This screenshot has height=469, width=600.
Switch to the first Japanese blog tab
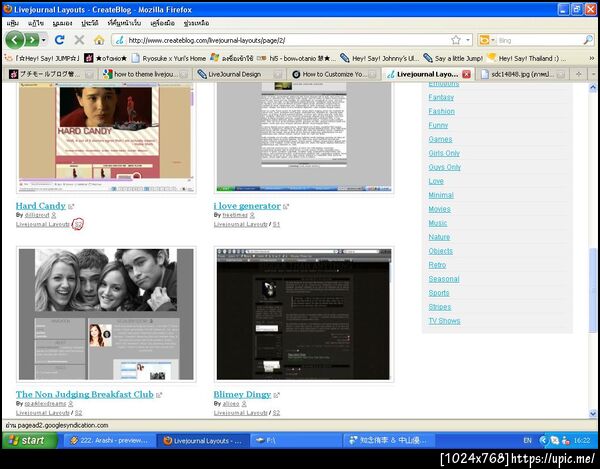point(50,74)
